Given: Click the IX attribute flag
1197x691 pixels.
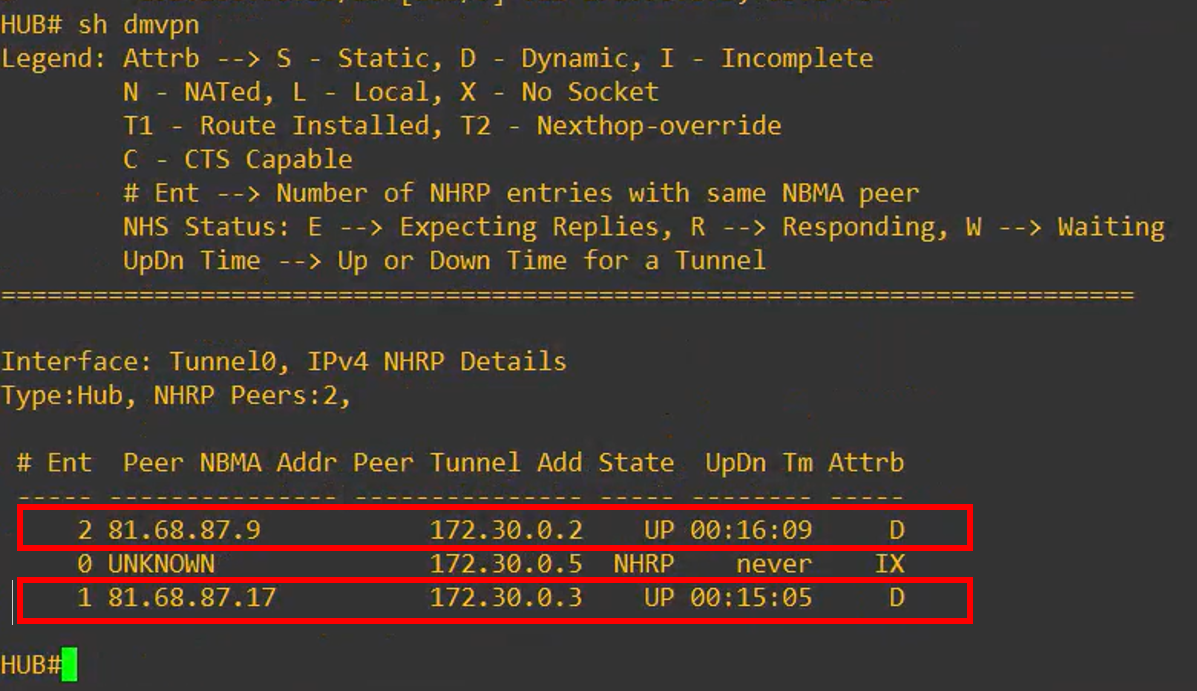Looking at the screenshot, I should click(x=889, y=563).
